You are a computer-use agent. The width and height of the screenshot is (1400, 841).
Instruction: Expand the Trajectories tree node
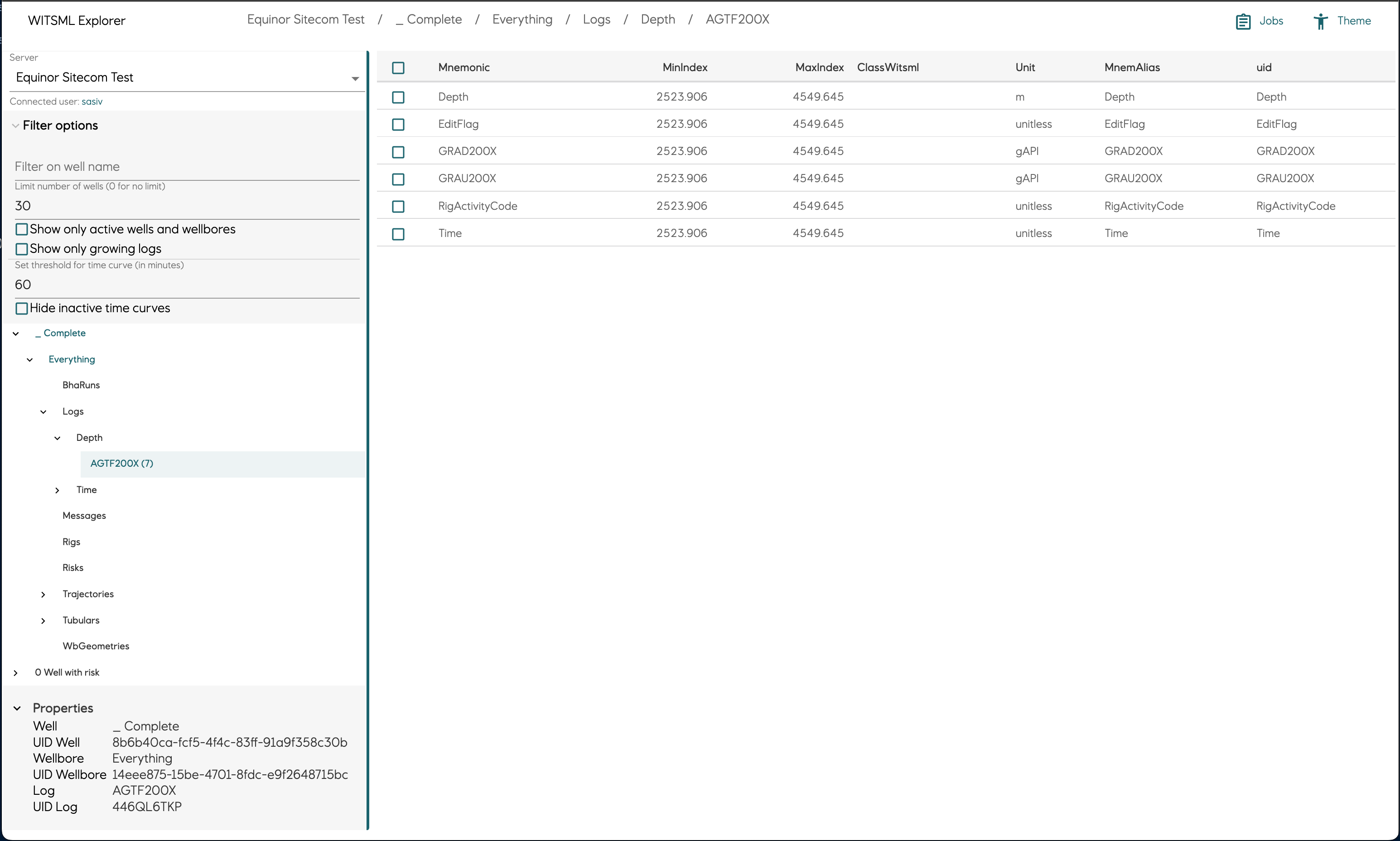[x=43, y=594]
